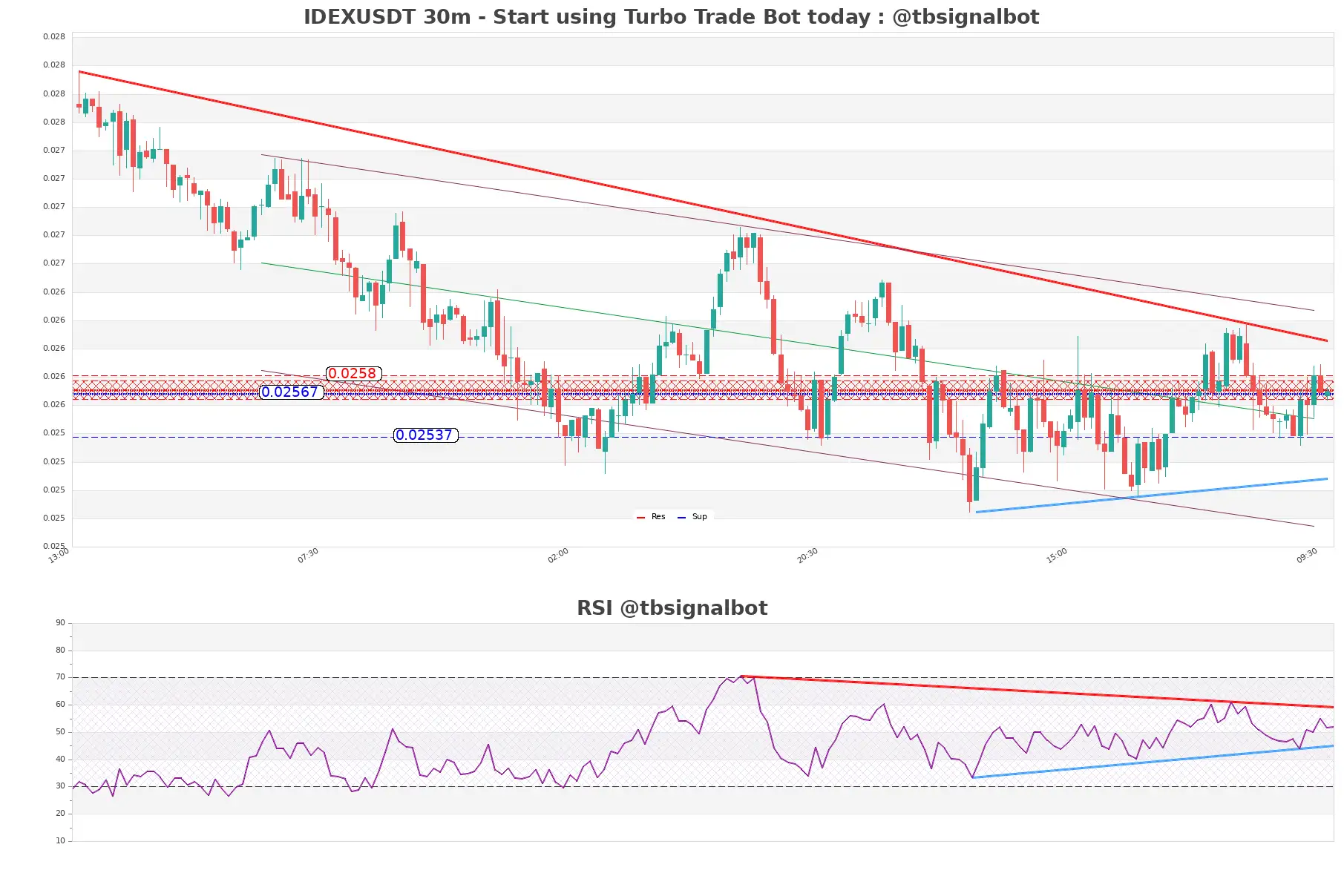
Task: Click the RSI axis label 40
Action: point(60,760)
